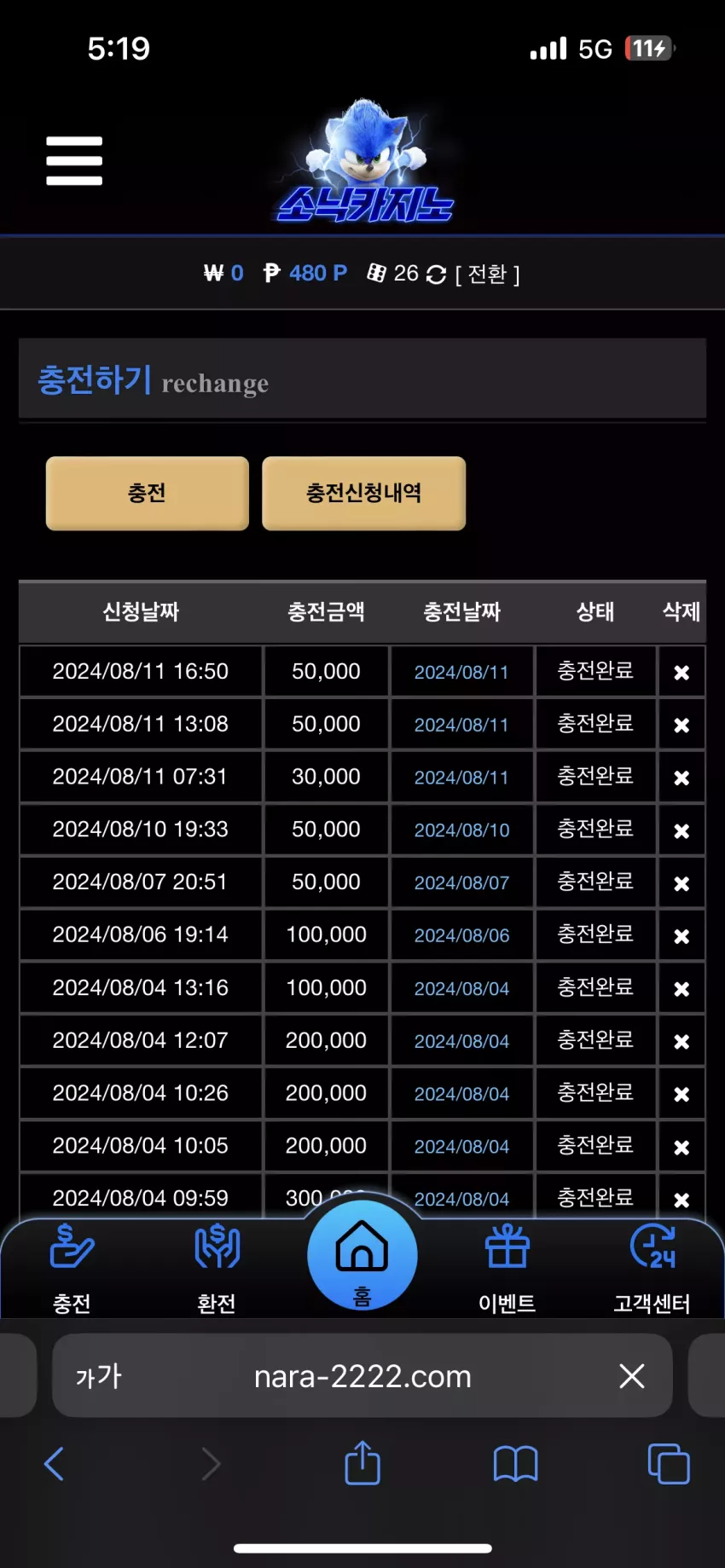
Task: Go to 홈 home button
Action: pos(362,1256)
